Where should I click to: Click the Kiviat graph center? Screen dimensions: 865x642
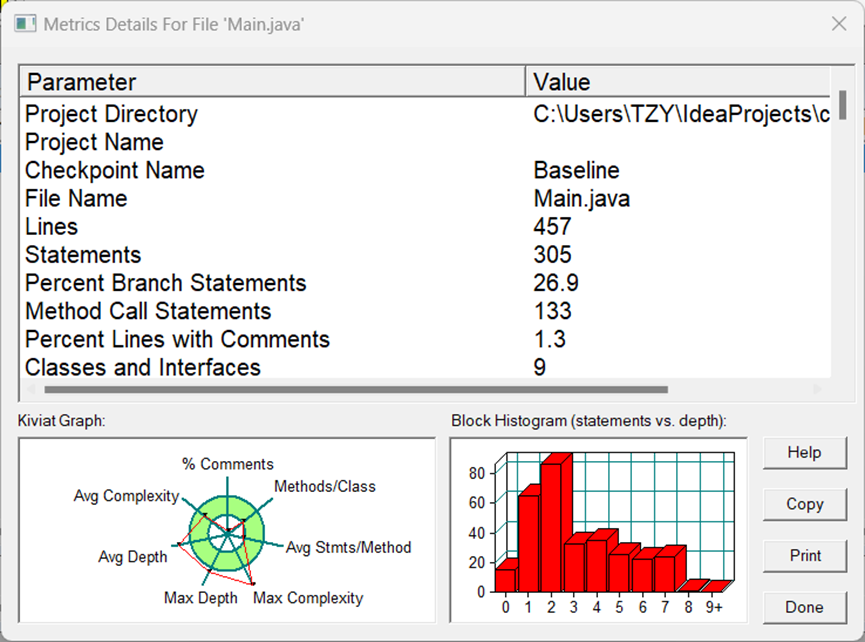click(227, 532)
